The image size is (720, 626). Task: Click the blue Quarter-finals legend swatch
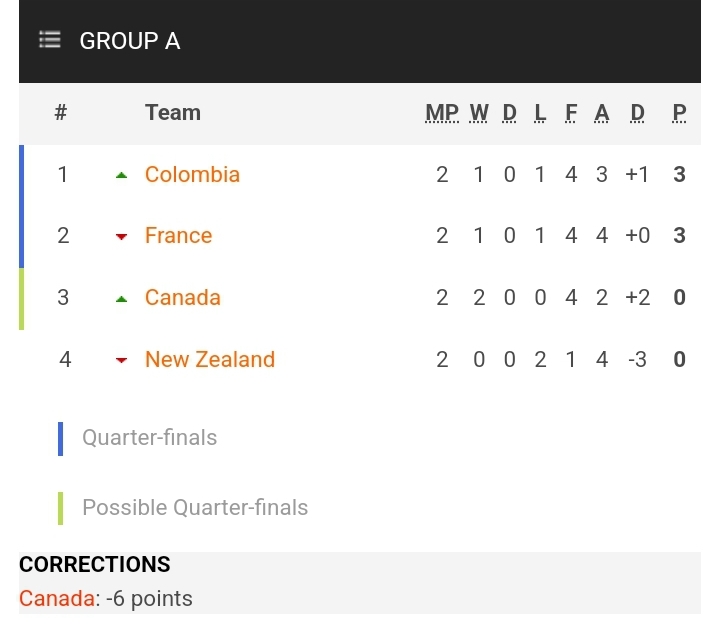[60, 438]
